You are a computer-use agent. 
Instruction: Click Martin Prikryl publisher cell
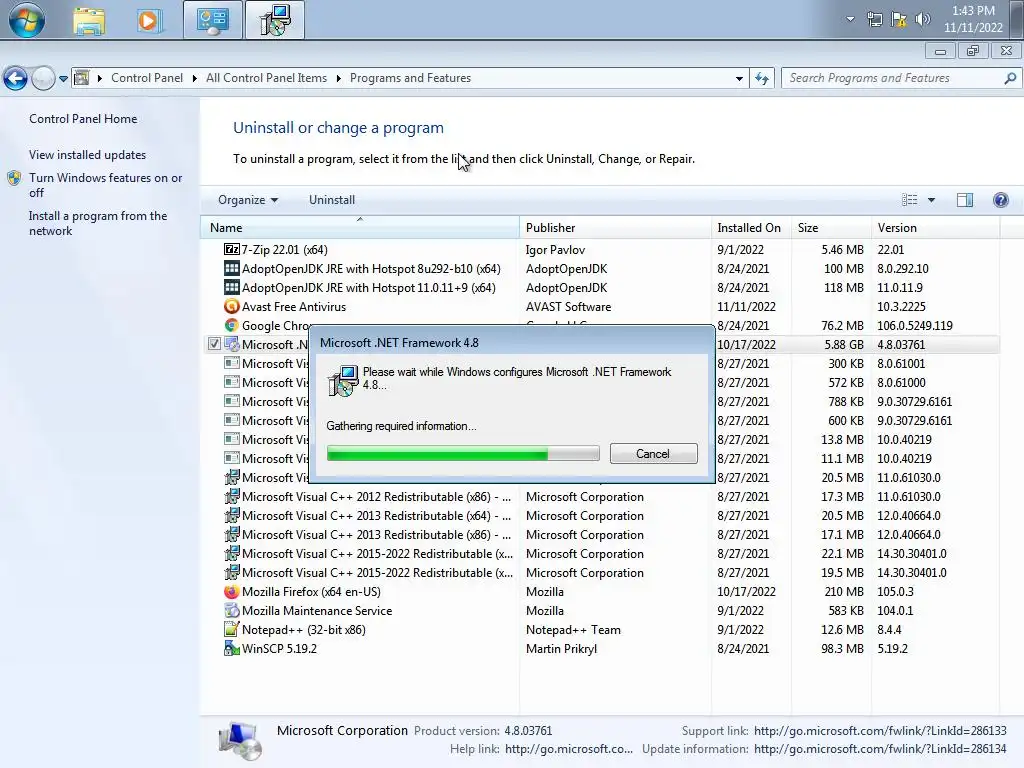coord(561,648)
